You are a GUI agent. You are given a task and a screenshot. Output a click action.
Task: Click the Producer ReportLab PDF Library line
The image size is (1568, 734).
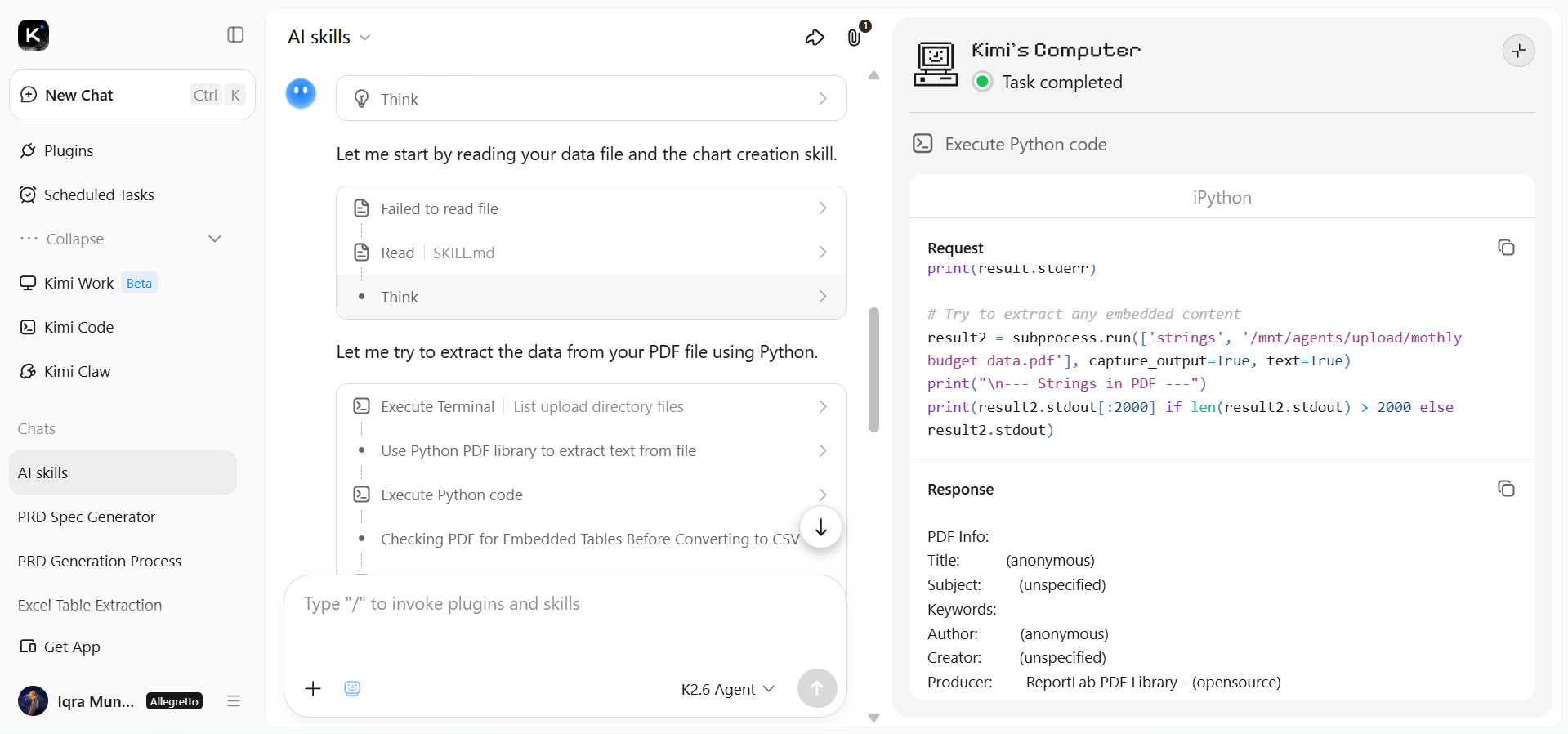1104,682
